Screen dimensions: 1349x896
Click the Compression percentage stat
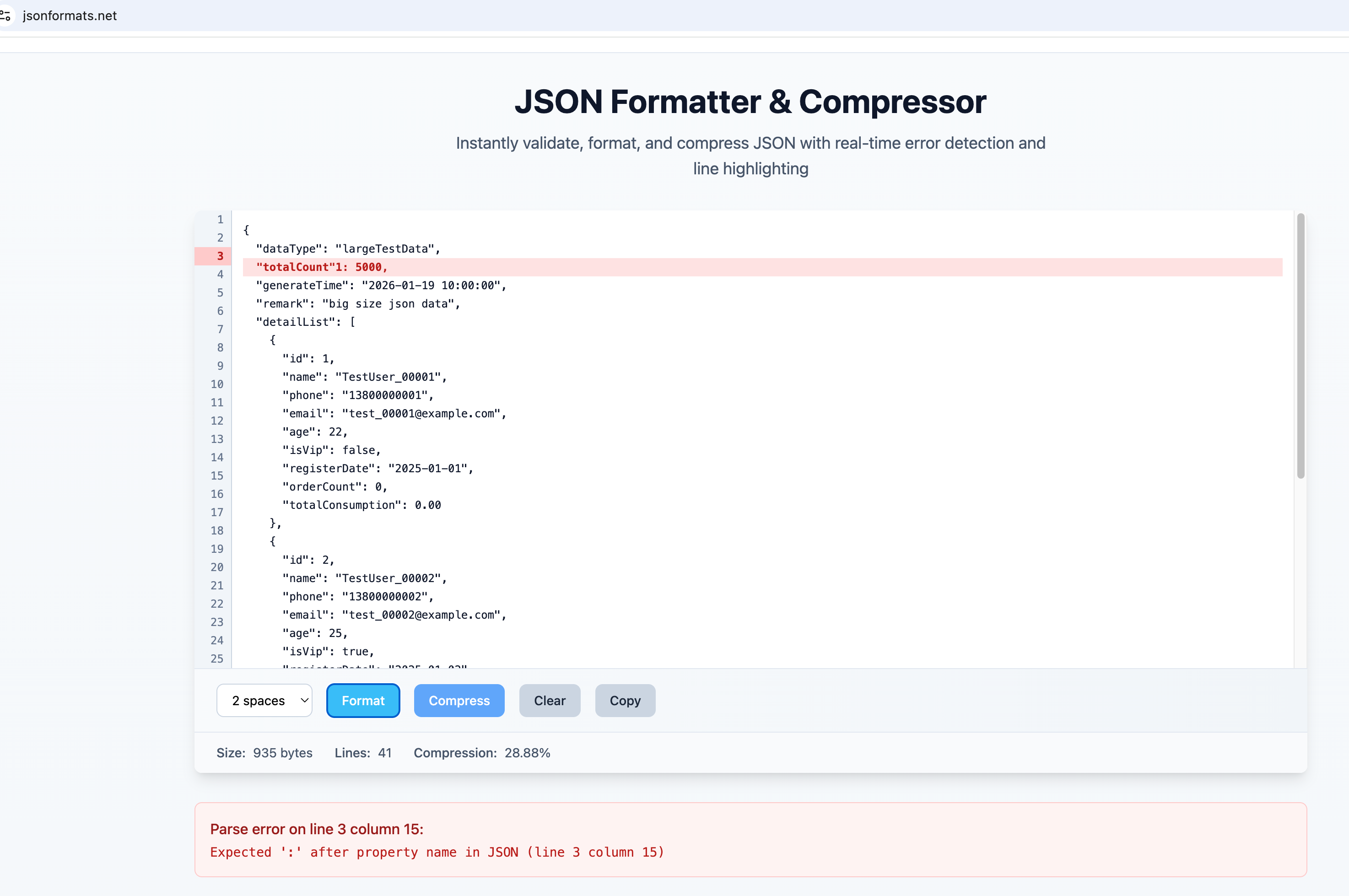[x=482, y=753]
